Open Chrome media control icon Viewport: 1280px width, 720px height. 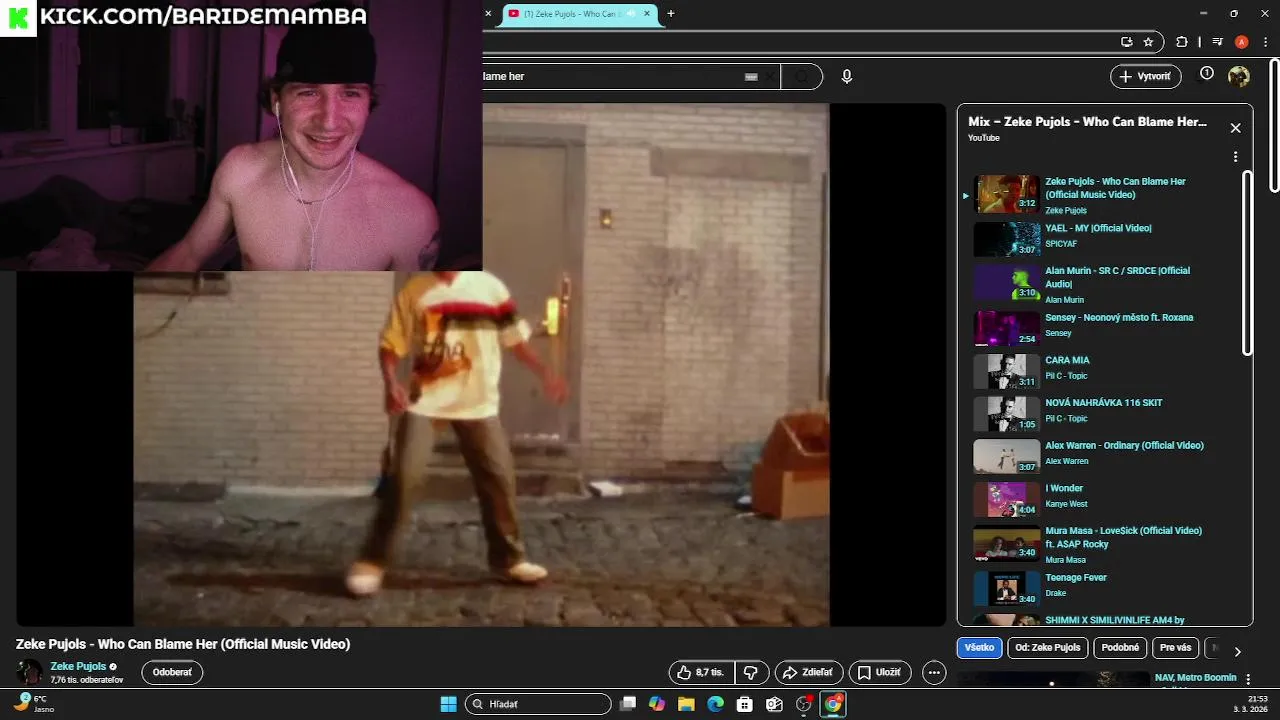click(x=1217, y=42)
